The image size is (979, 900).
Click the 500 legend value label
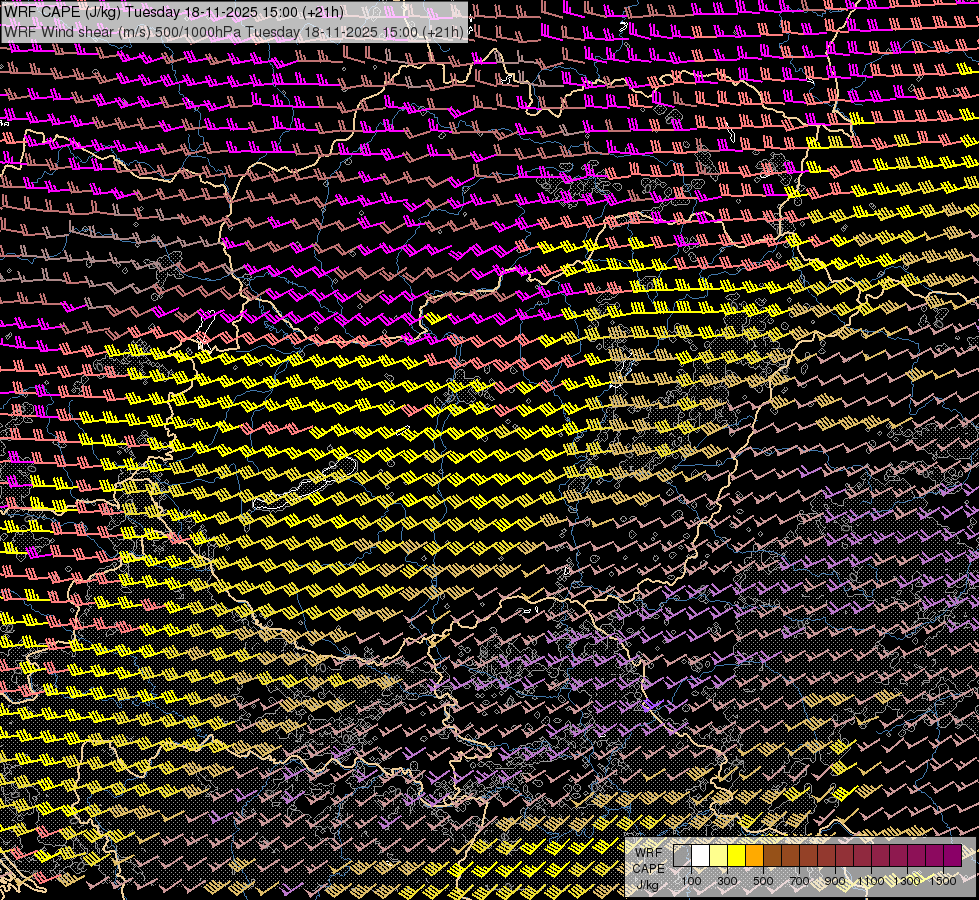[x=763, y=881]
